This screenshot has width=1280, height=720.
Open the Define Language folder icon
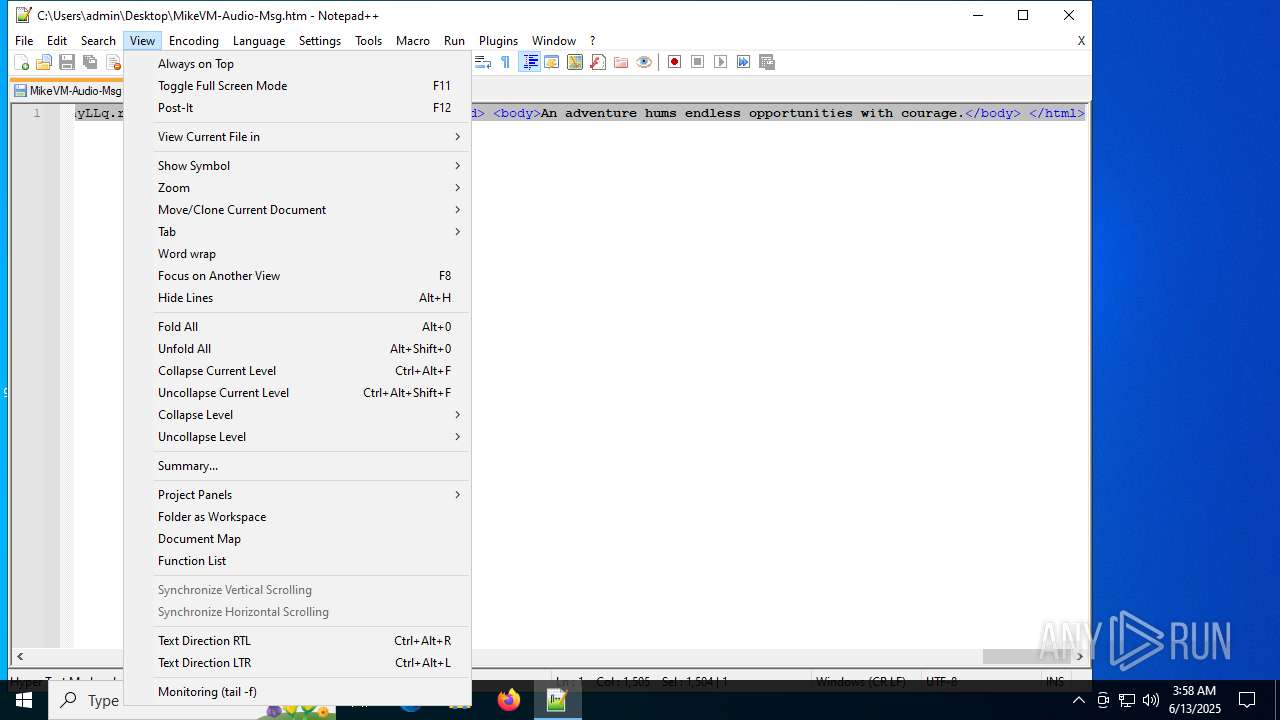(x=551, y=62)
